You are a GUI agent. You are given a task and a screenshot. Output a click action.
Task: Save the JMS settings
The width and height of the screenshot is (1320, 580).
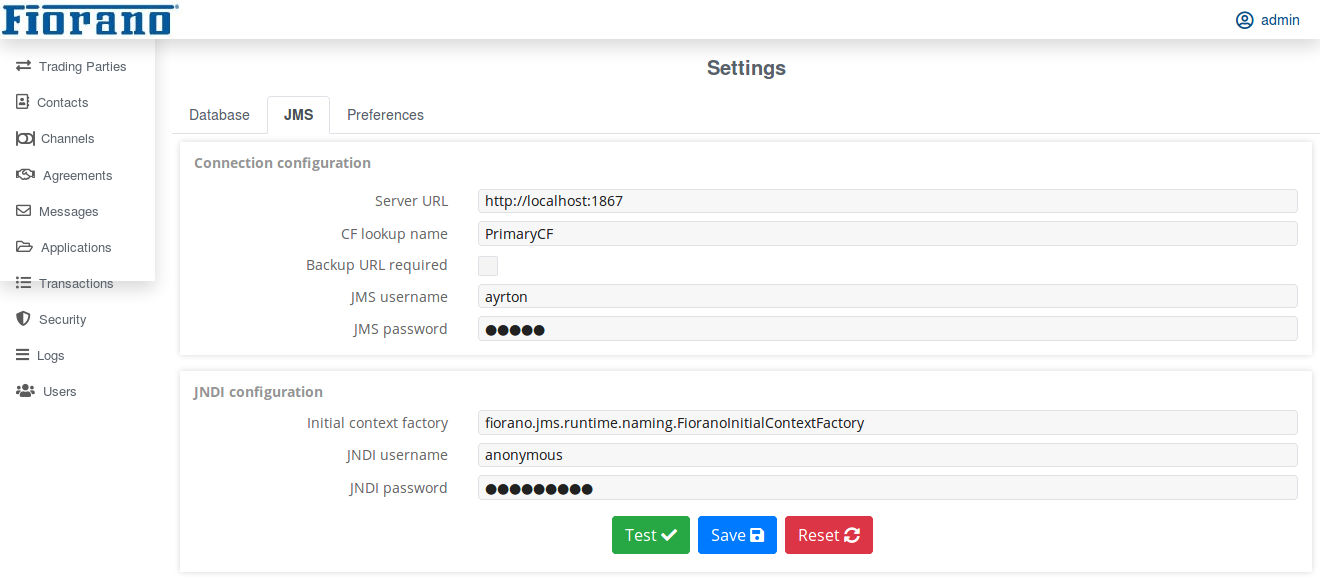coord(737,535)
